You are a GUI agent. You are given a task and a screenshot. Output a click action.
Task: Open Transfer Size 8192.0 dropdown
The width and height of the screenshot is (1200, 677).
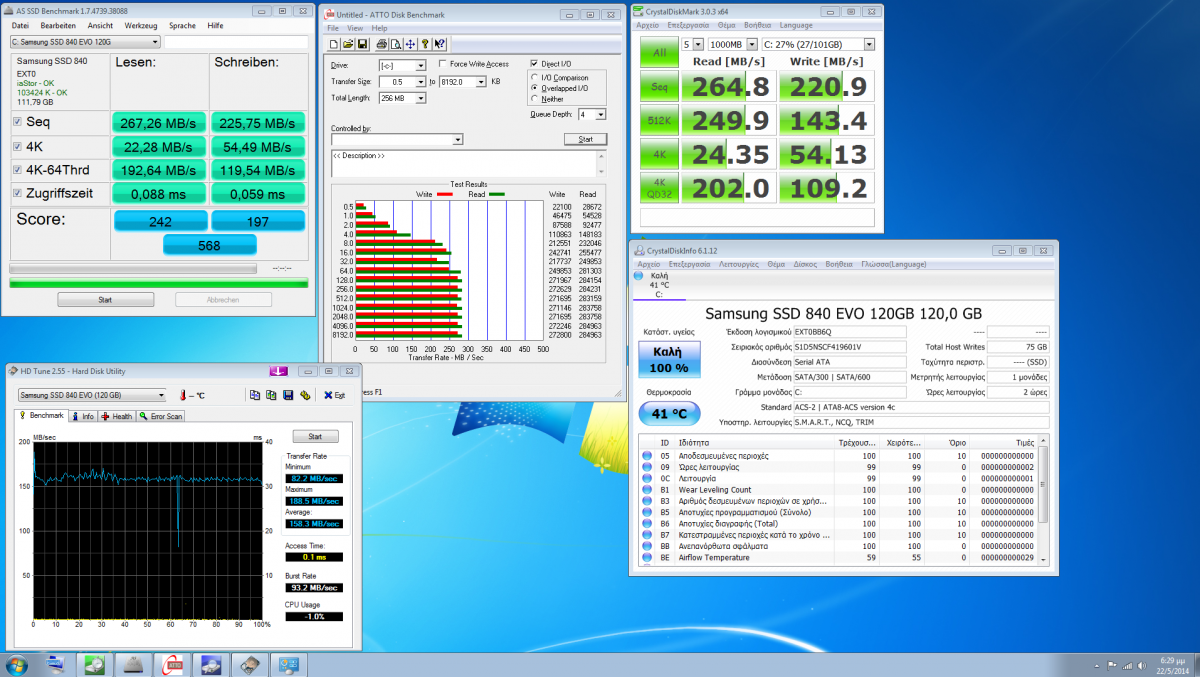click(481, 82)
